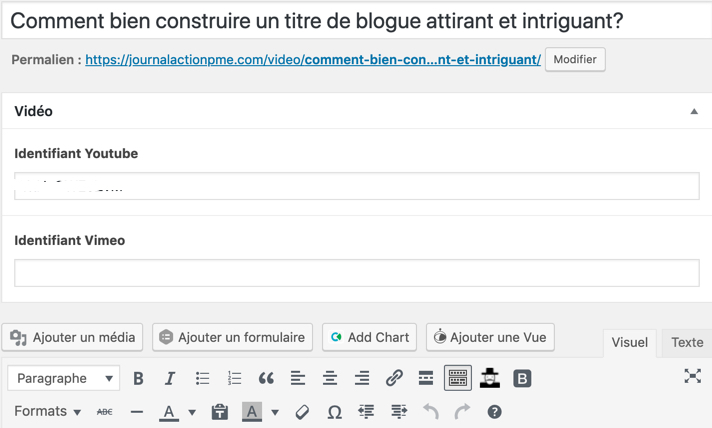This screenshot has width=712, height=428.
Task: Toggle bold formatting in editor toolbar
Action: tap(138, 378)
